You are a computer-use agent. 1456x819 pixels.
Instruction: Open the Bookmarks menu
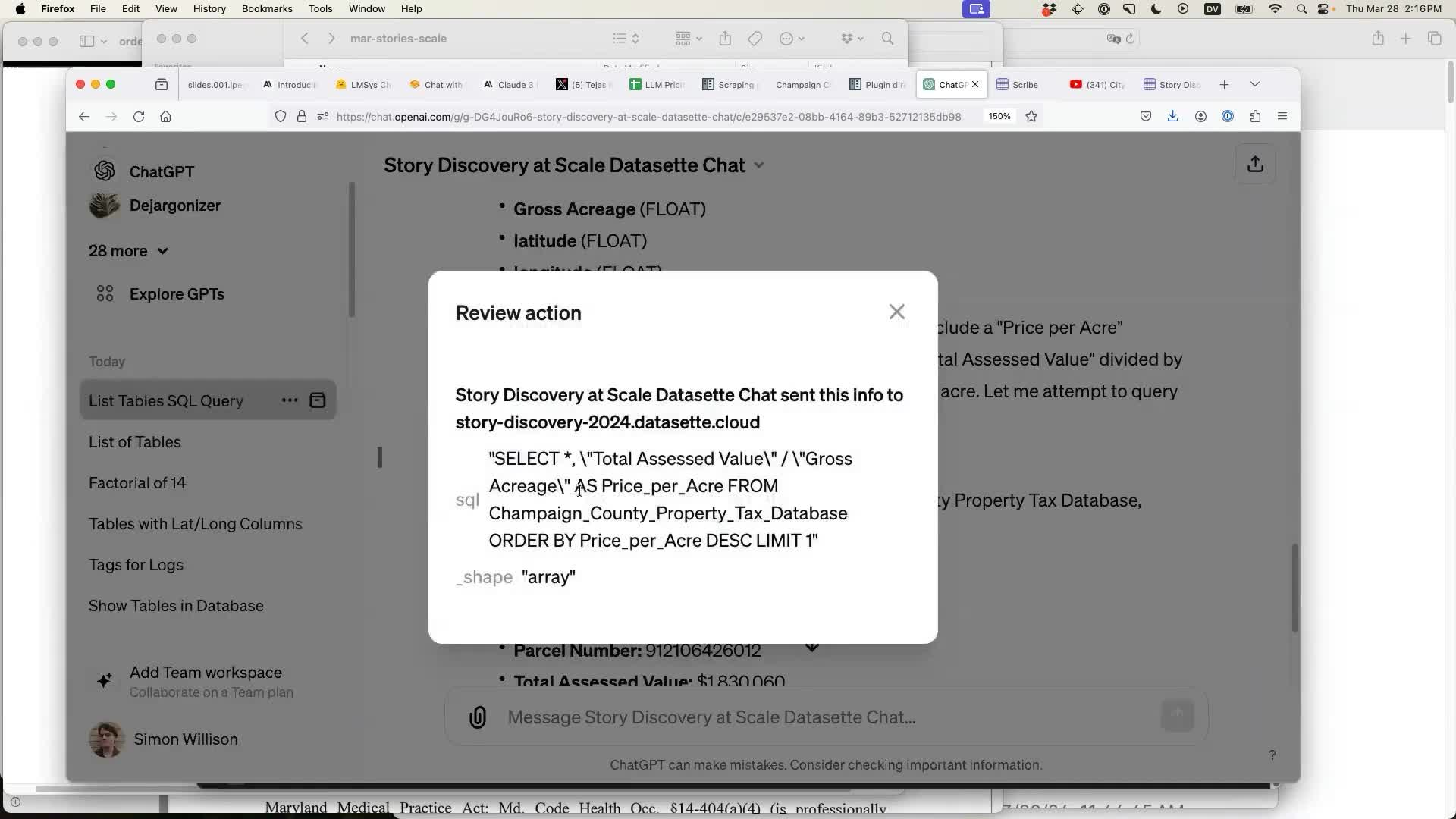[x=267, y=8]
